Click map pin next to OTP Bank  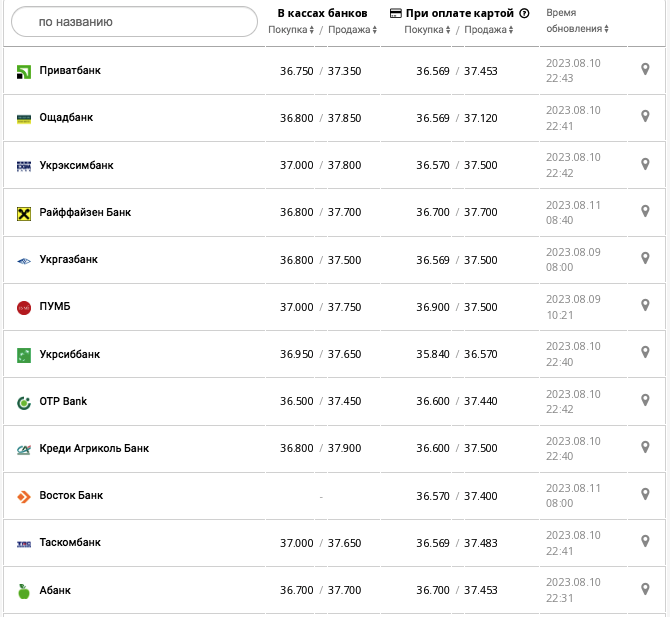pos(645,401)
